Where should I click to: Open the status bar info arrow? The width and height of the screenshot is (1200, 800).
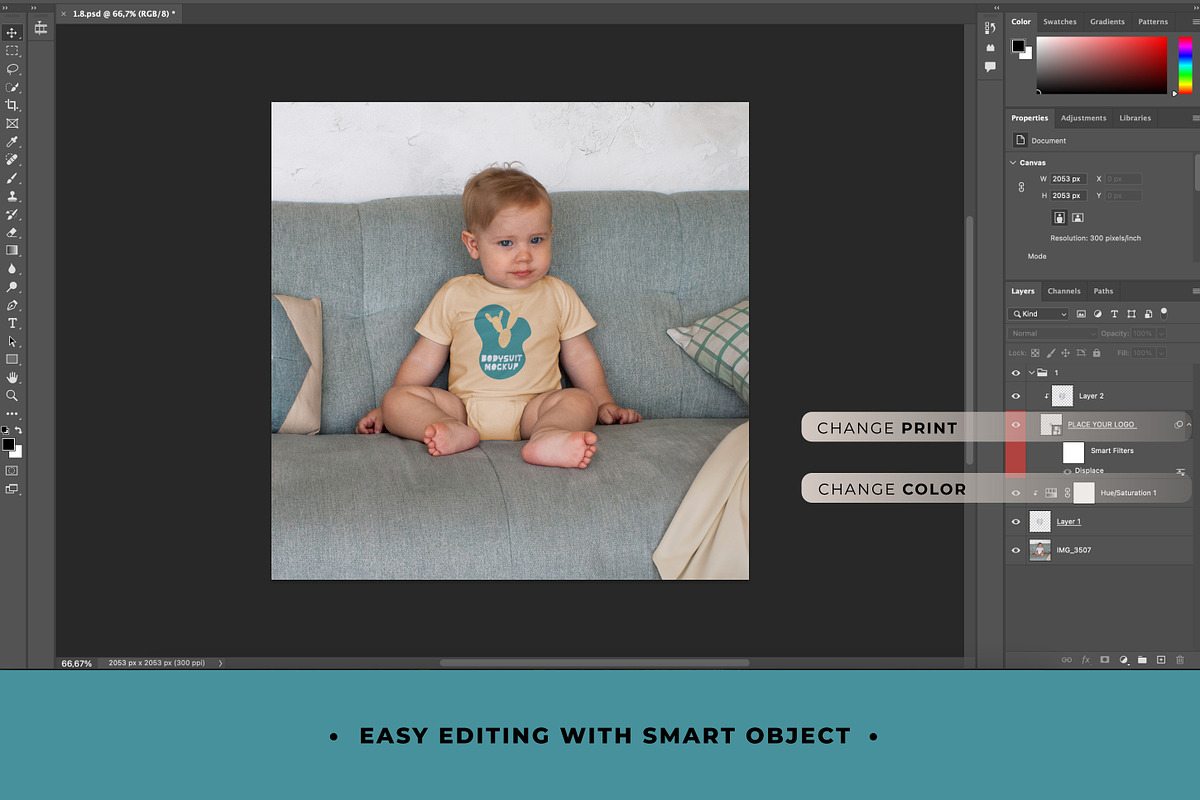(220, 663)
